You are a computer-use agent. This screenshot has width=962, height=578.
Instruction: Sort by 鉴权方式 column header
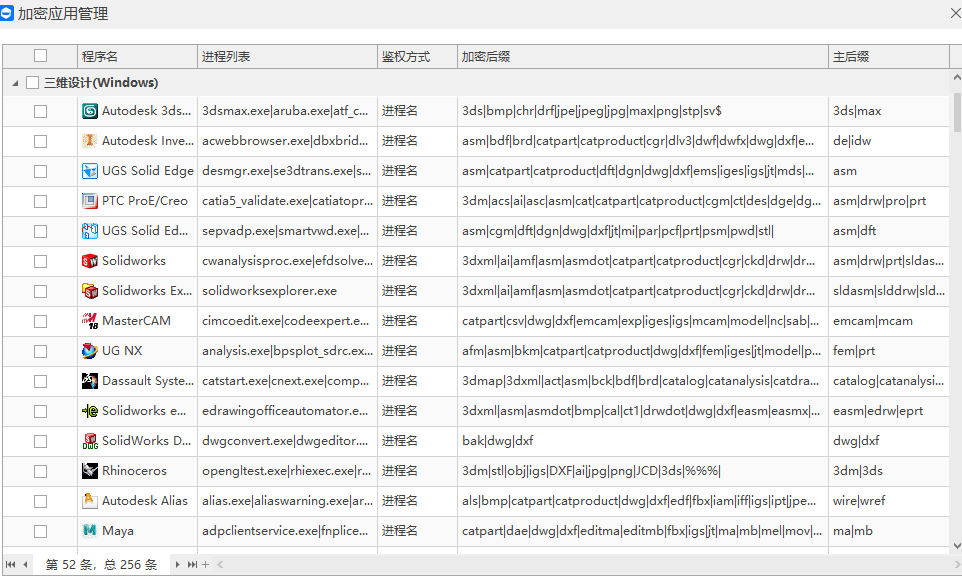coord(417,56)
